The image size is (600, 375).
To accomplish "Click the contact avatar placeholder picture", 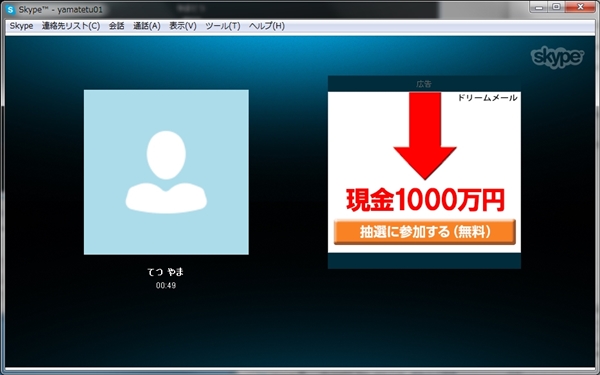I will tap(166, 172).
